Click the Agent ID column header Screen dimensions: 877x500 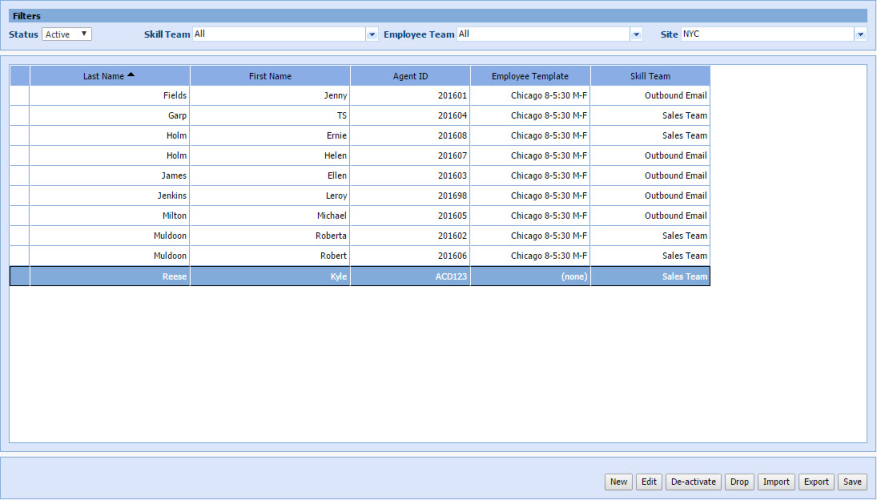point(410,76)
